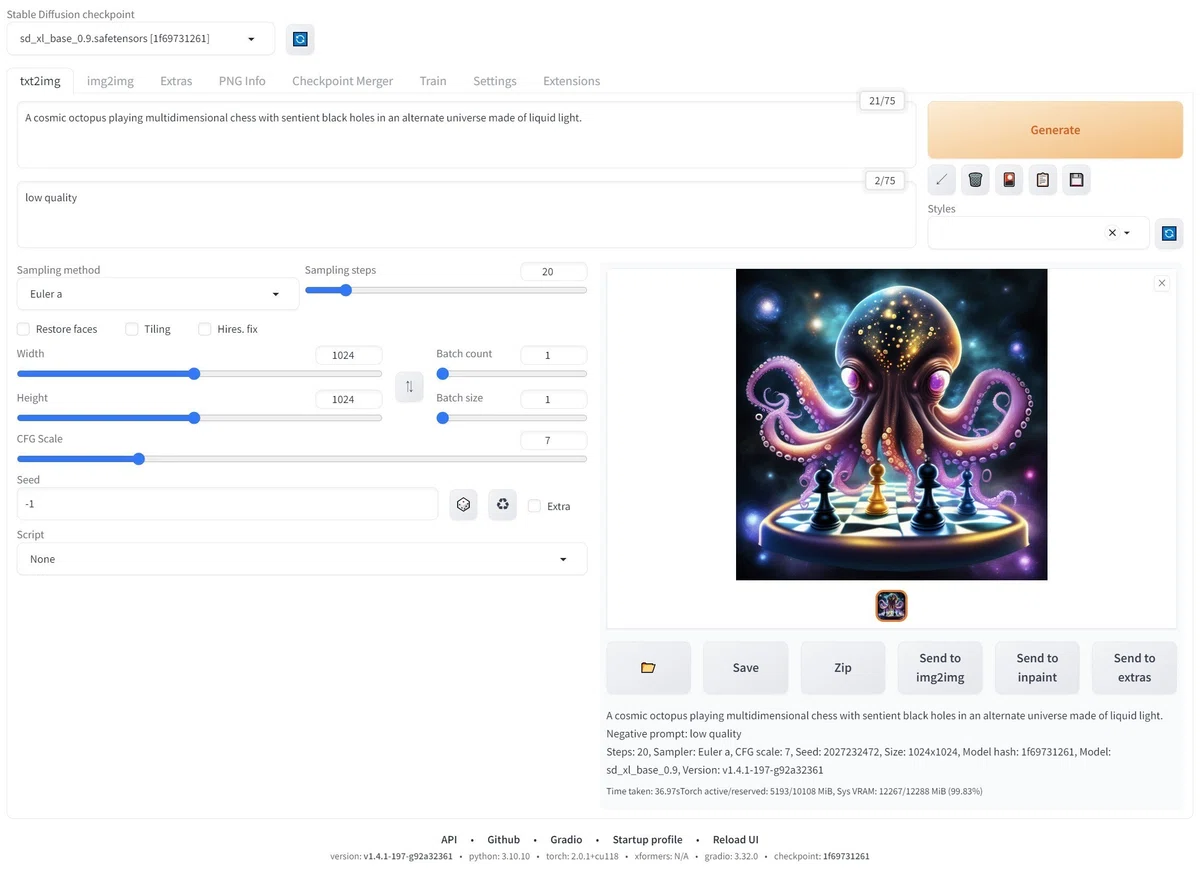
Task: Click the CFG Scale slider handle
Action: click(x=139, y=459)
